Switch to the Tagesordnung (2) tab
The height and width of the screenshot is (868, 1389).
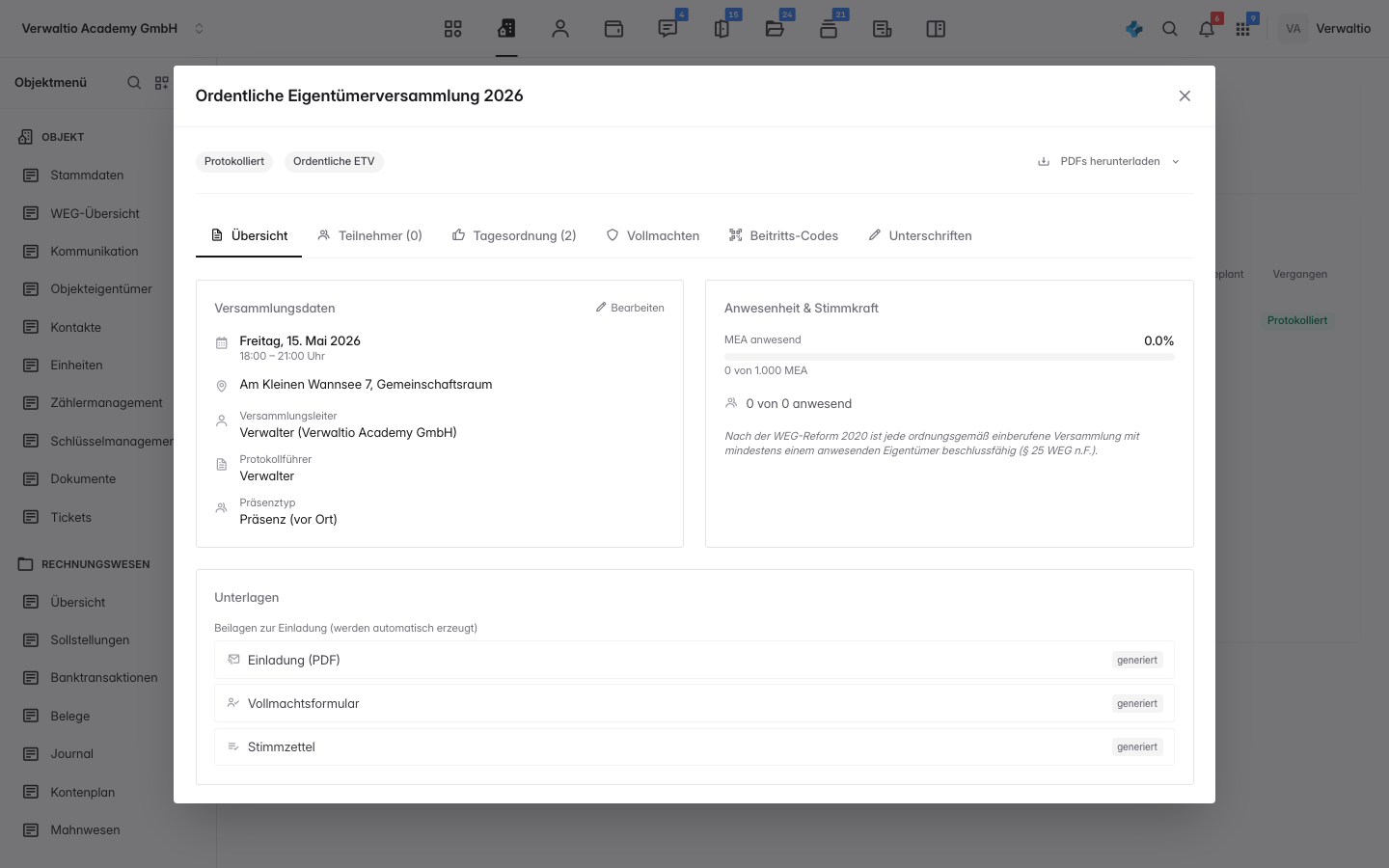point(514,235)
